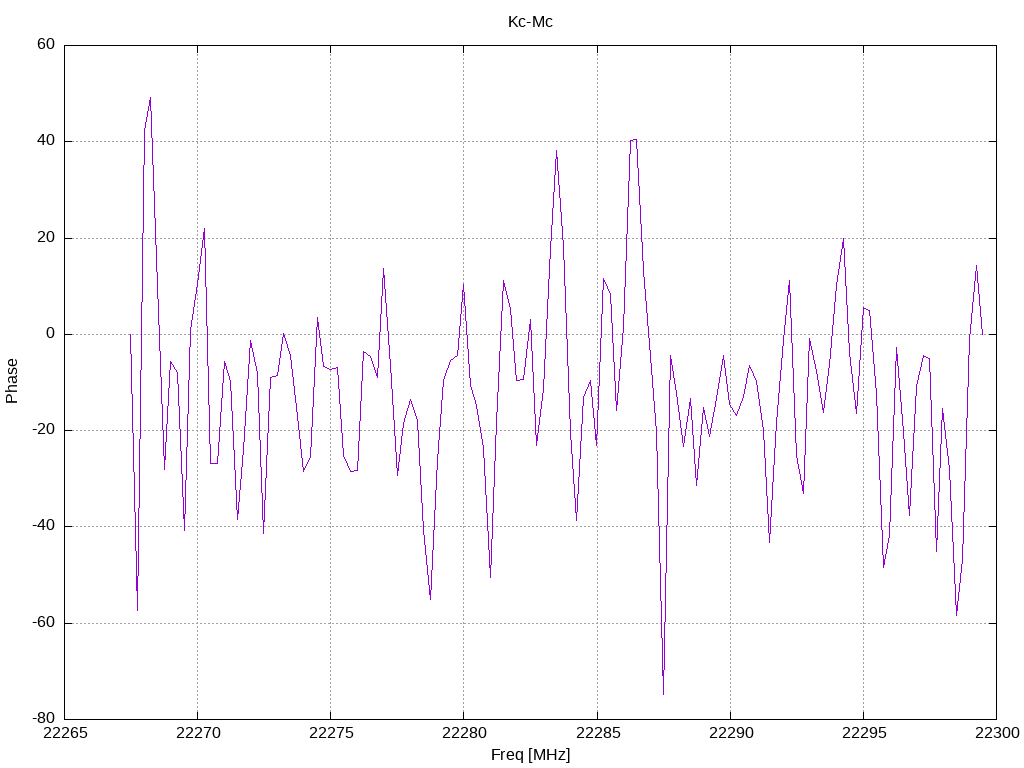
Task: Click the y-axis tick label 60
Action: [46, 44]
